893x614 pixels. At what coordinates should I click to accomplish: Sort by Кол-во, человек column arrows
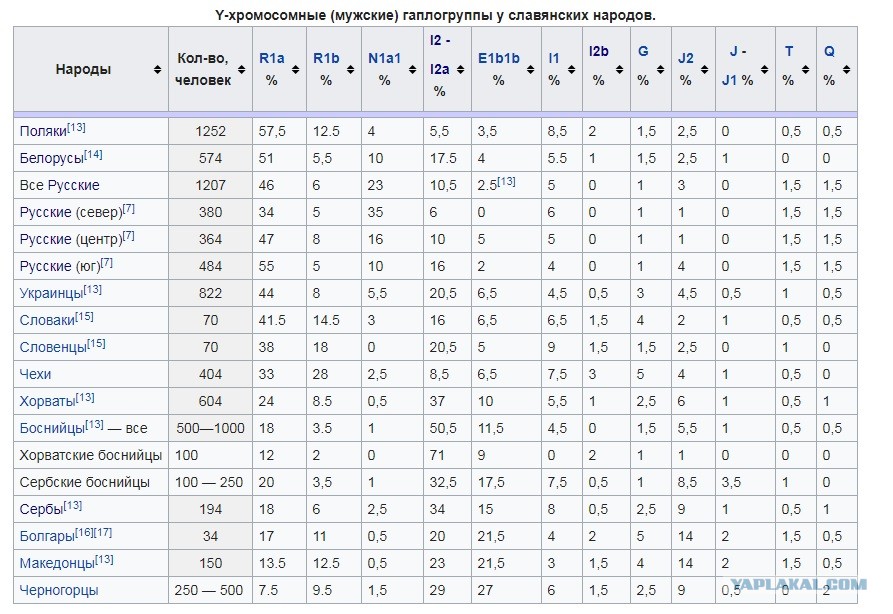(x=241, y=69)
